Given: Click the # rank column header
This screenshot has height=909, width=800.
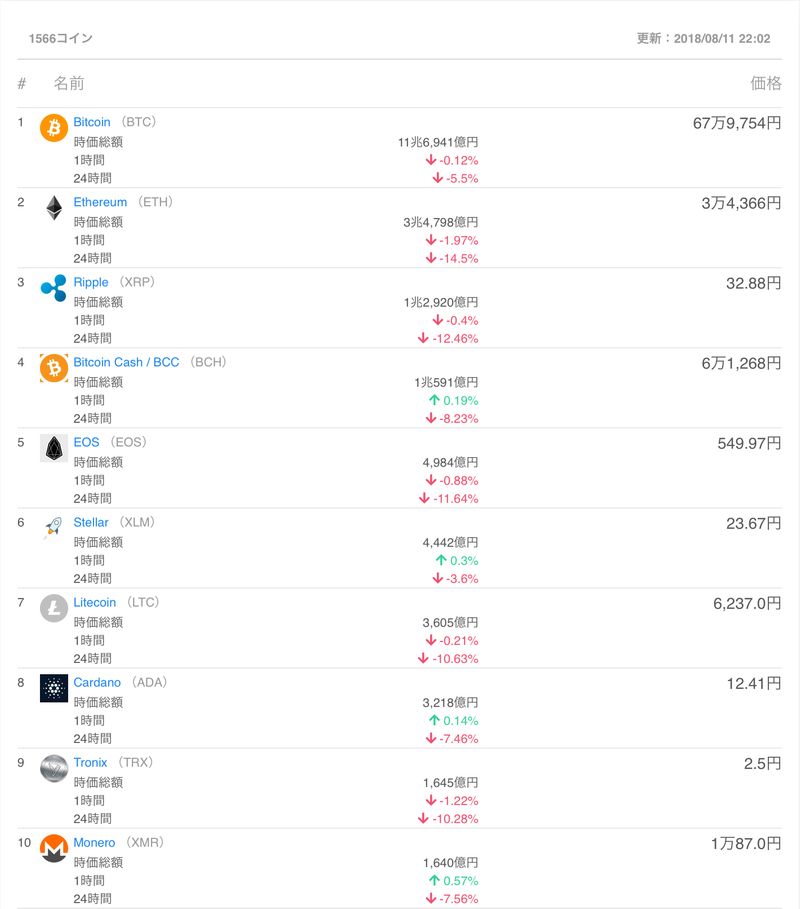Looking at the screenshot, I should tap(22, 83).
